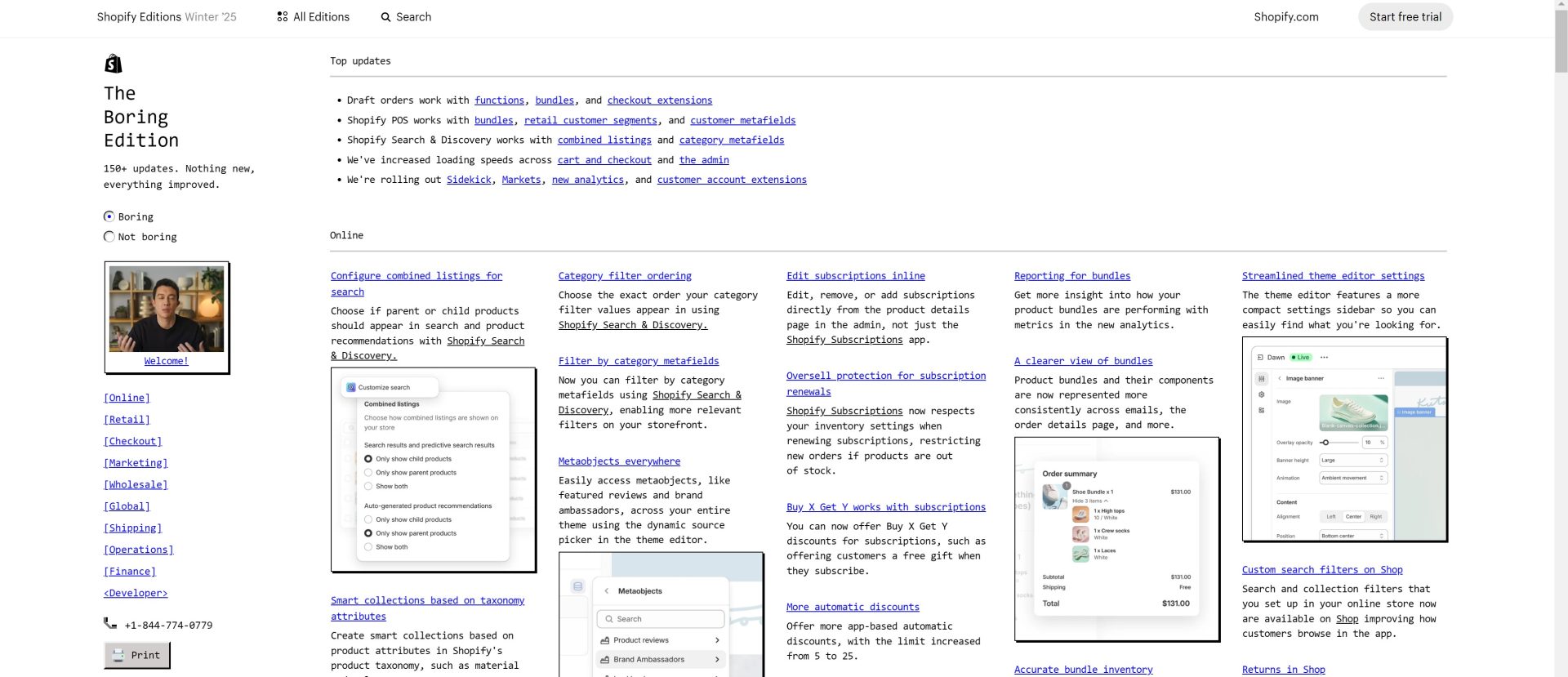Screen dimensions: 1568x677
Task: Select the Boring radio option
Action: coord(109,216)
